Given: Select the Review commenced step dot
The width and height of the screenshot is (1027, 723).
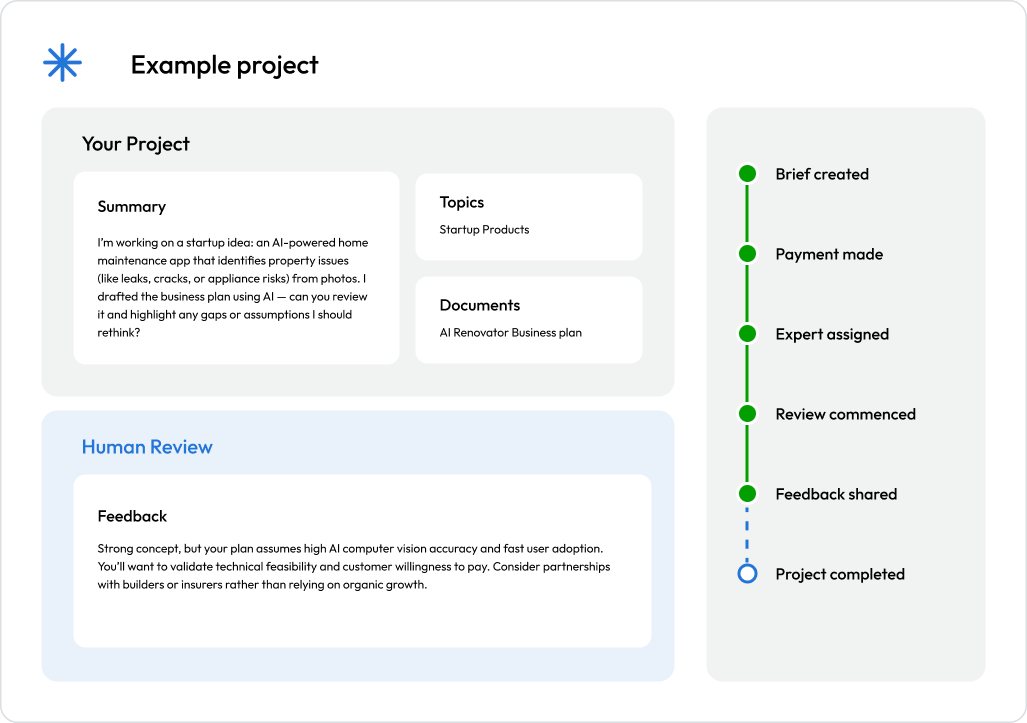Looking at the screenshot, I should click(746, 414).
